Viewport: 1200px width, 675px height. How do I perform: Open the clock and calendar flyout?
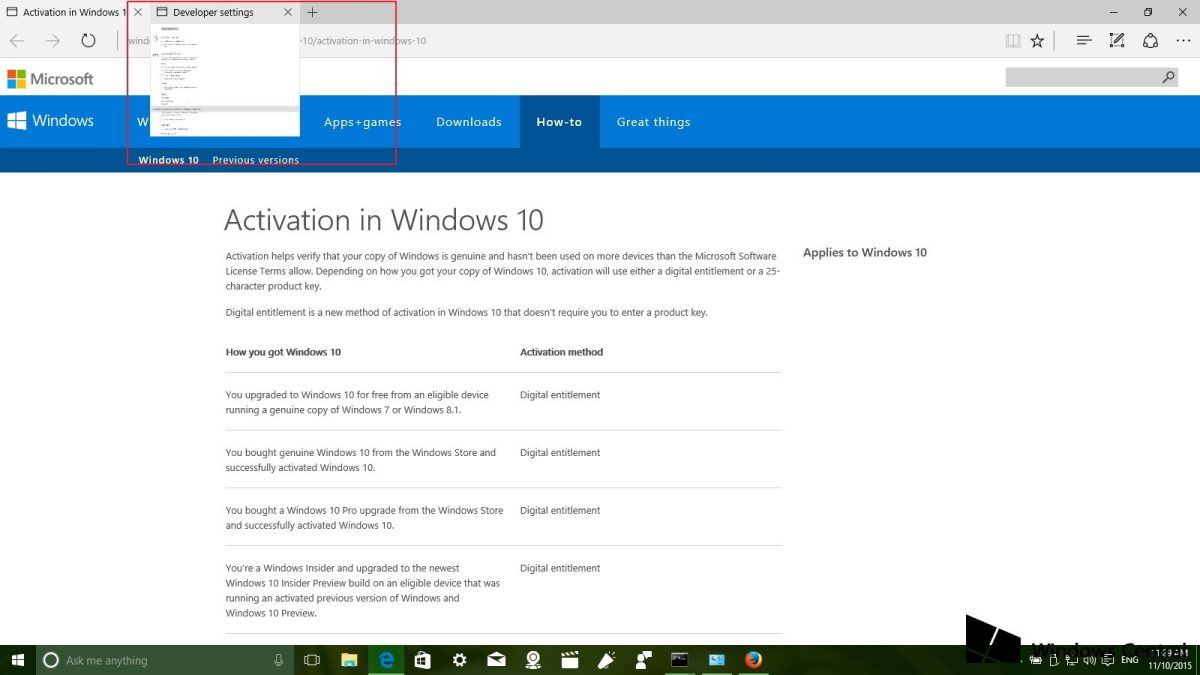pyautogui.click(x=1172, y=660)
